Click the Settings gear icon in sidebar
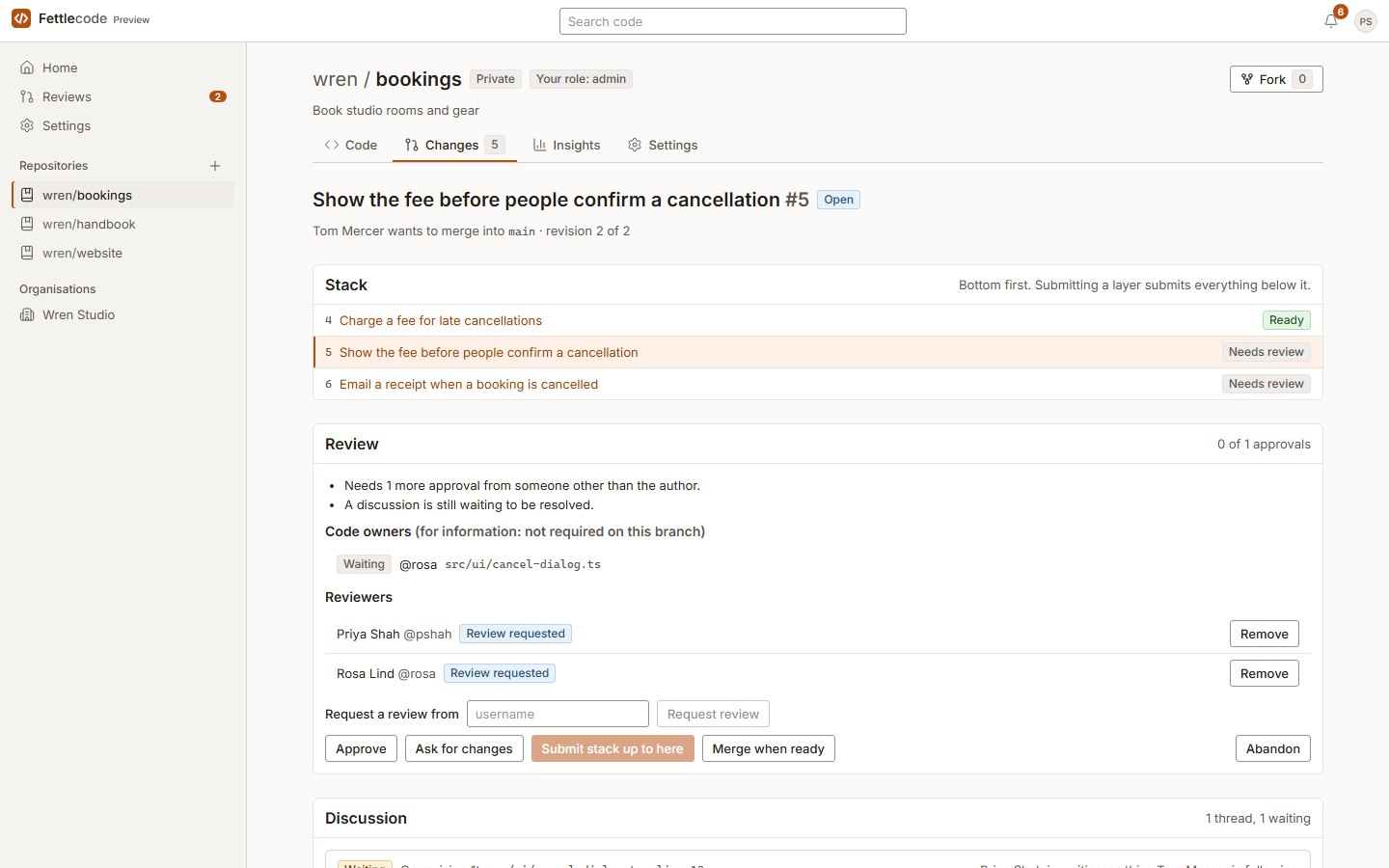This screenshot has width=1389, height=868. click(27, 125)
